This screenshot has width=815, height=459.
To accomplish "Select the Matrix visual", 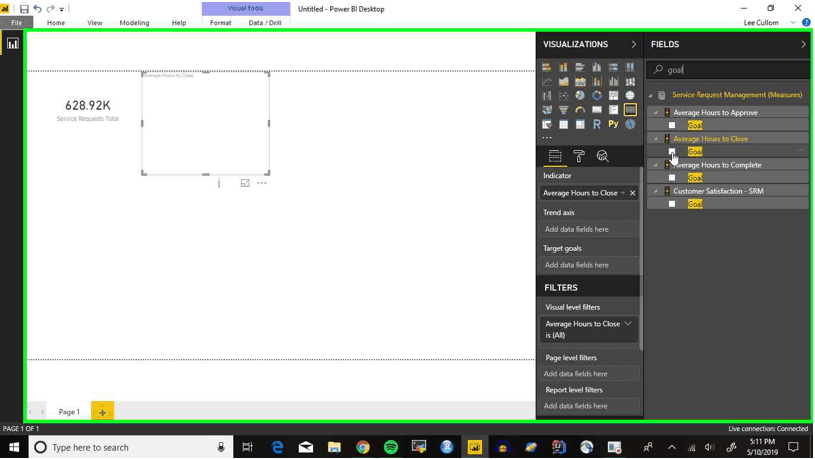I will tap(580, 124).
